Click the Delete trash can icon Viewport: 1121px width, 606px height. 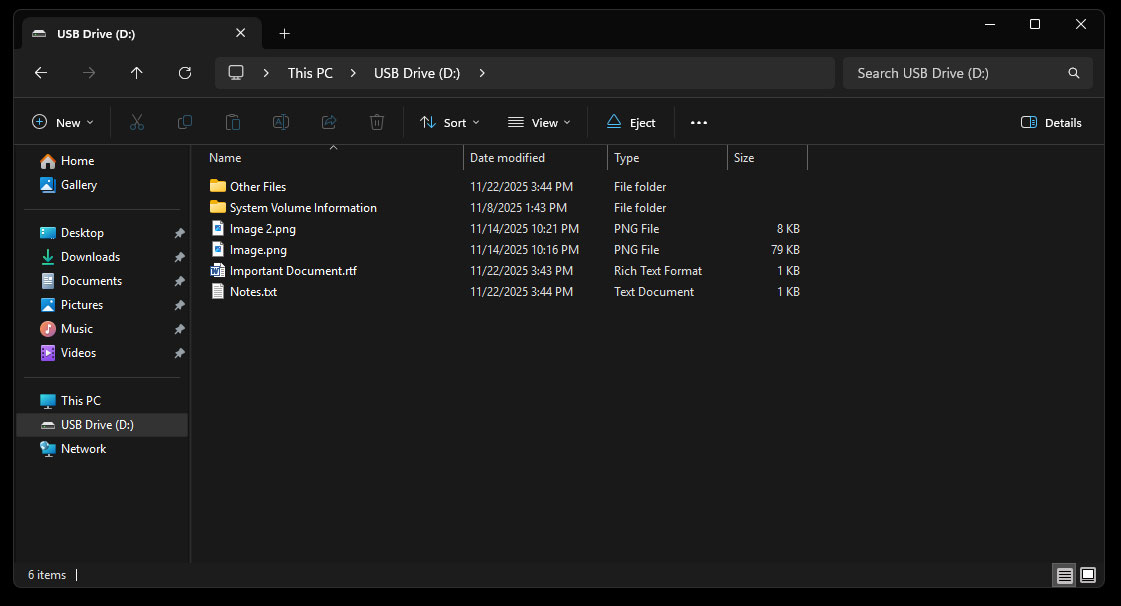377,122
